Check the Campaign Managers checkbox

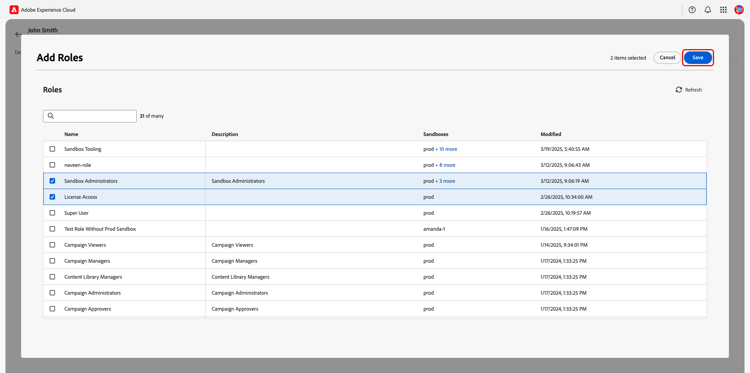[53, 261]
